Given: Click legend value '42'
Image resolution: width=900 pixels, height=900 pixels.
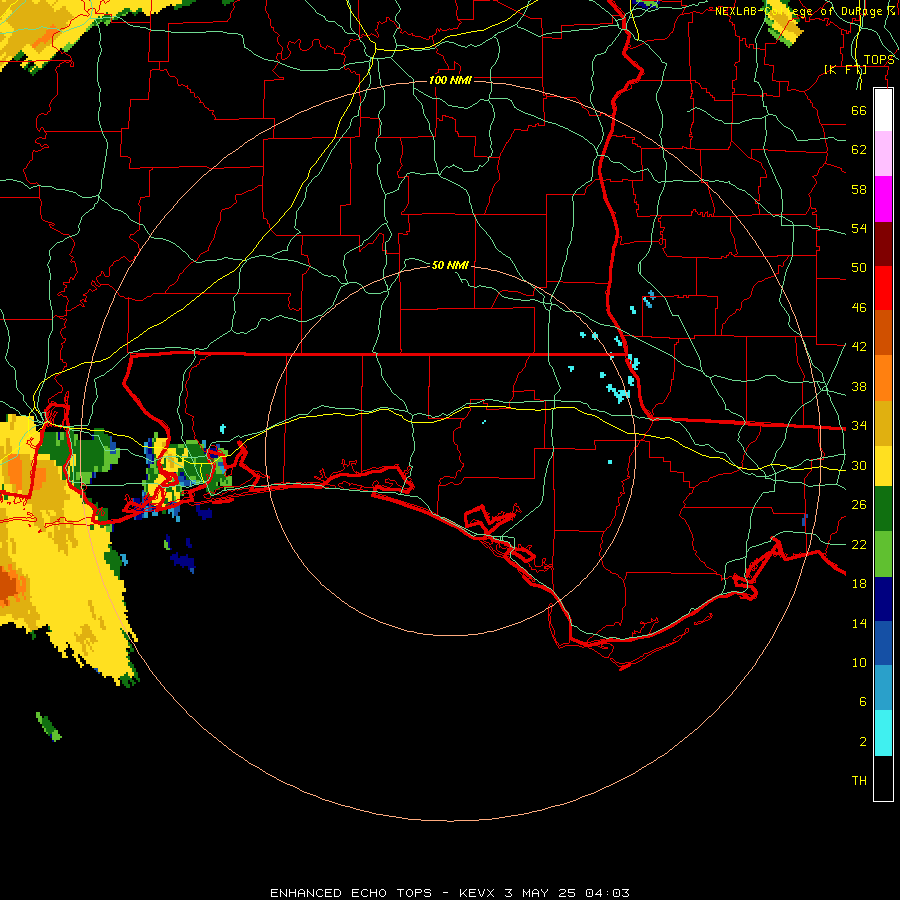Looking at the screenshot, I should (859, 347).
